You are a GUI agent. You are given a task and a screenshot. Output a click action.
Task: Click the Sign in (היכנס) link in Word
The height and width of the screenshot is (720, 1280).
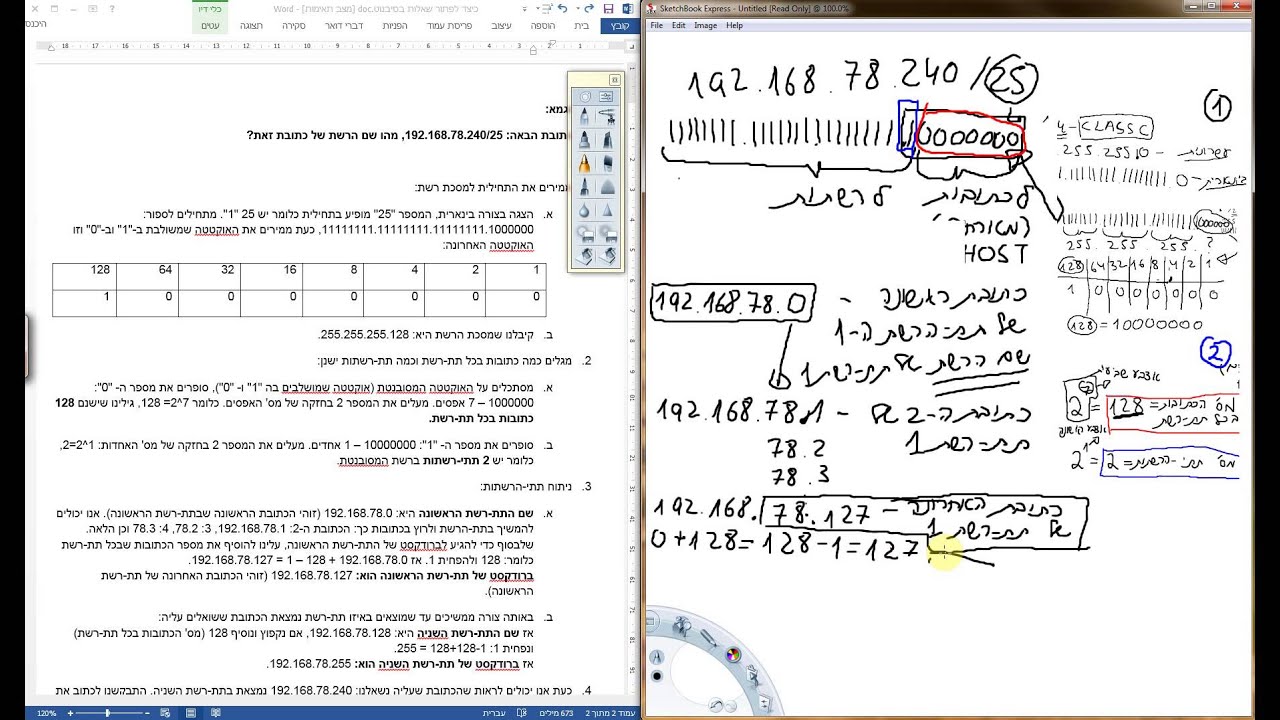tap(35, 25)
